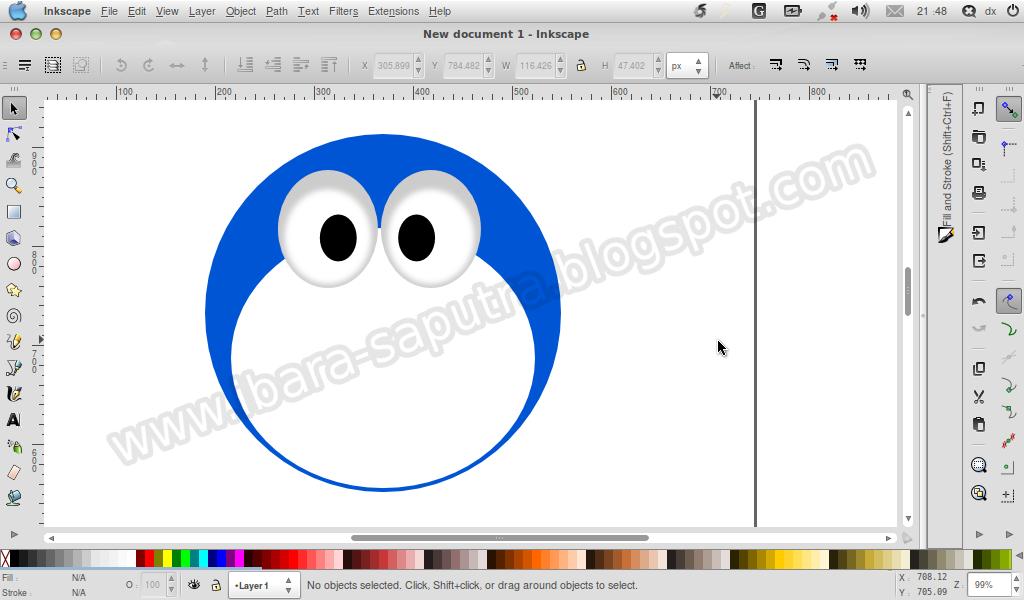1024x600 pixels.
Task: Select the Paint Bucket tool
Action: tap(14, 497)
